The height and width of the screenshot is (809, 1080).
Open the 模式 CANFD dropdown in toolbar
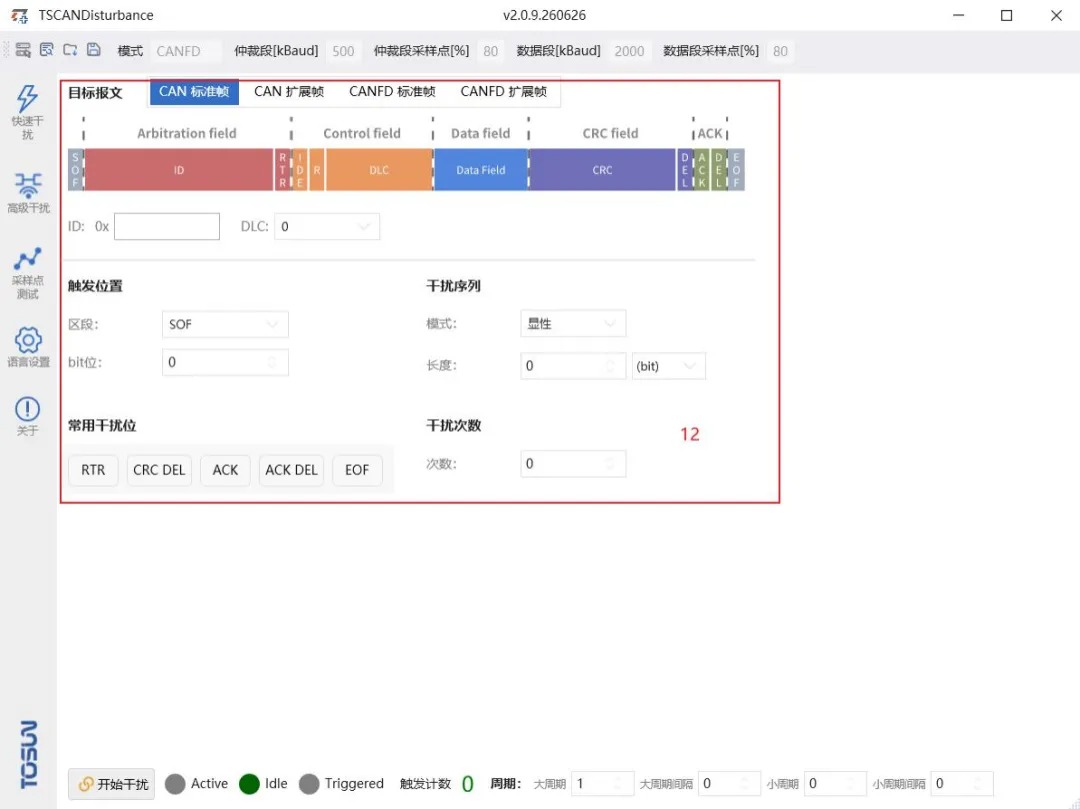point(185,51)
